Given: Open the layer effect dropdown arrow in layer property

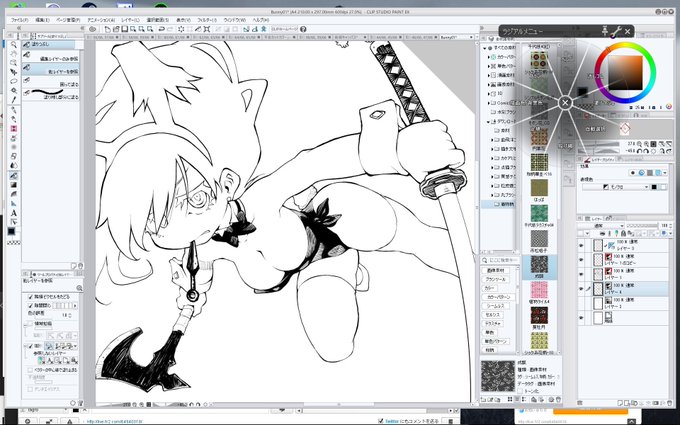Looking at the screenshot, I should (665, 173).
